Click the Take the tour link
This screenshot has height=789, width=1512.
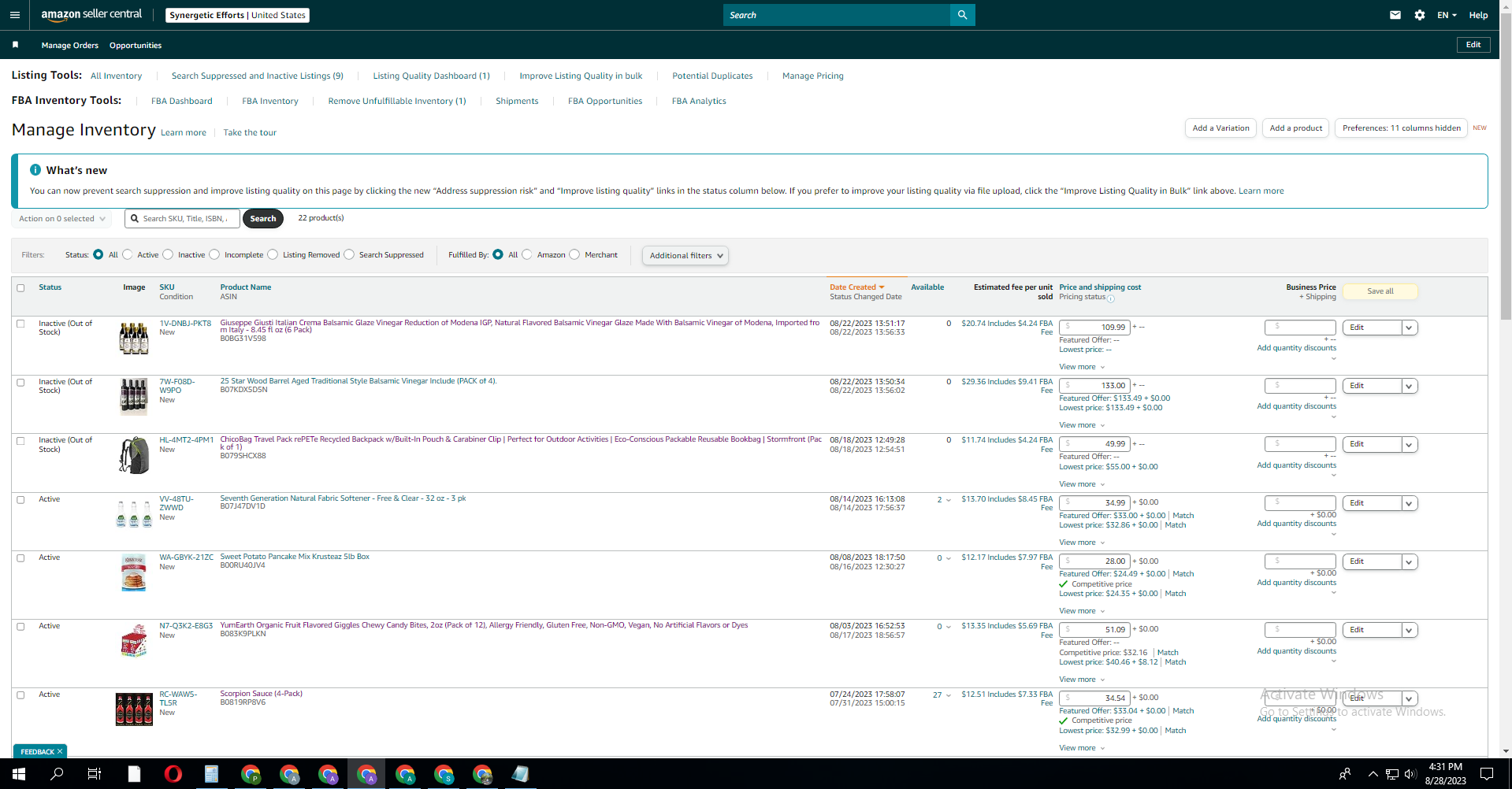(x=250, y=132)
